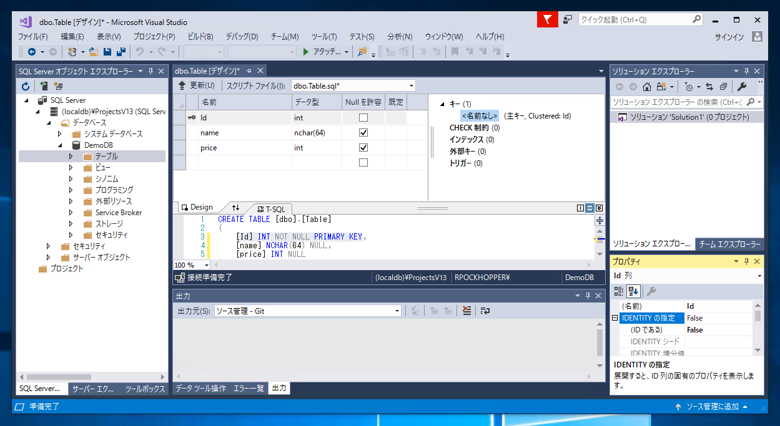
Task: Select the <名前なし> primary key entry
Action: 480,116
